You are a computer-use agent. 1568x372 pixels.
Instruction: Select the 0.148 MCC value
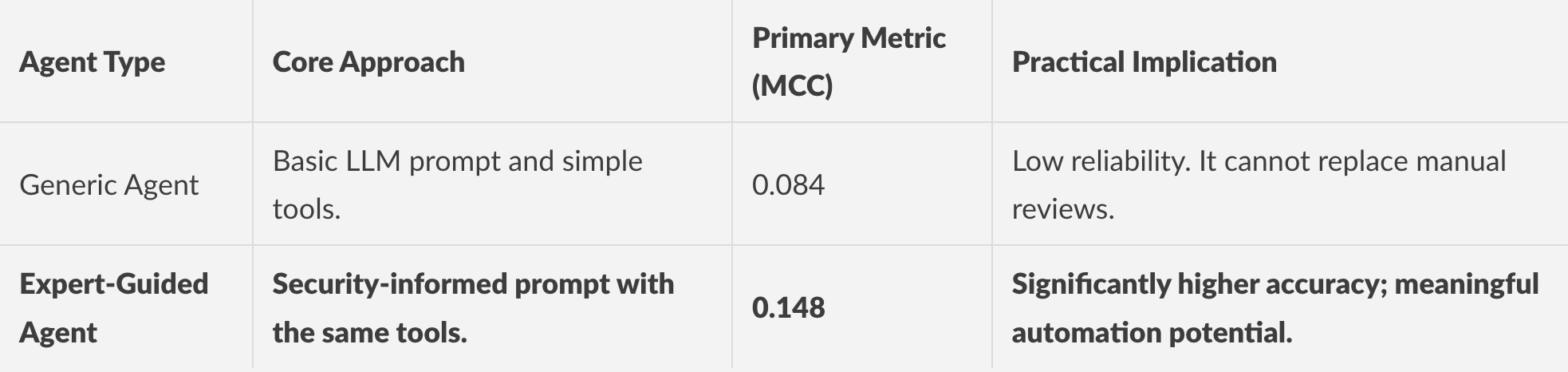[788, 308]
